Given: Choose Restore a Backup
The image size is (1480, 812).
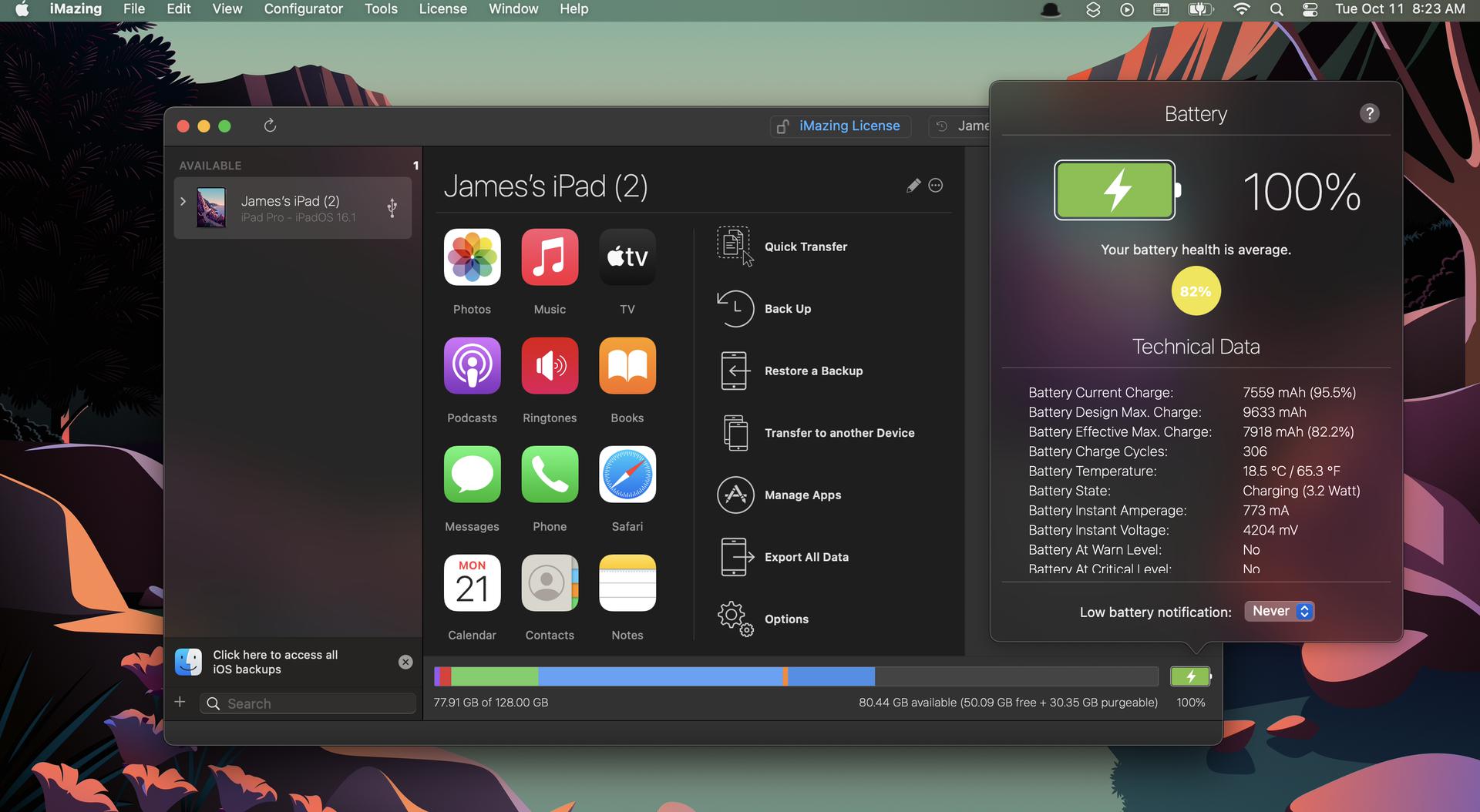Looking at the screenshot, I should click(790, 371).
